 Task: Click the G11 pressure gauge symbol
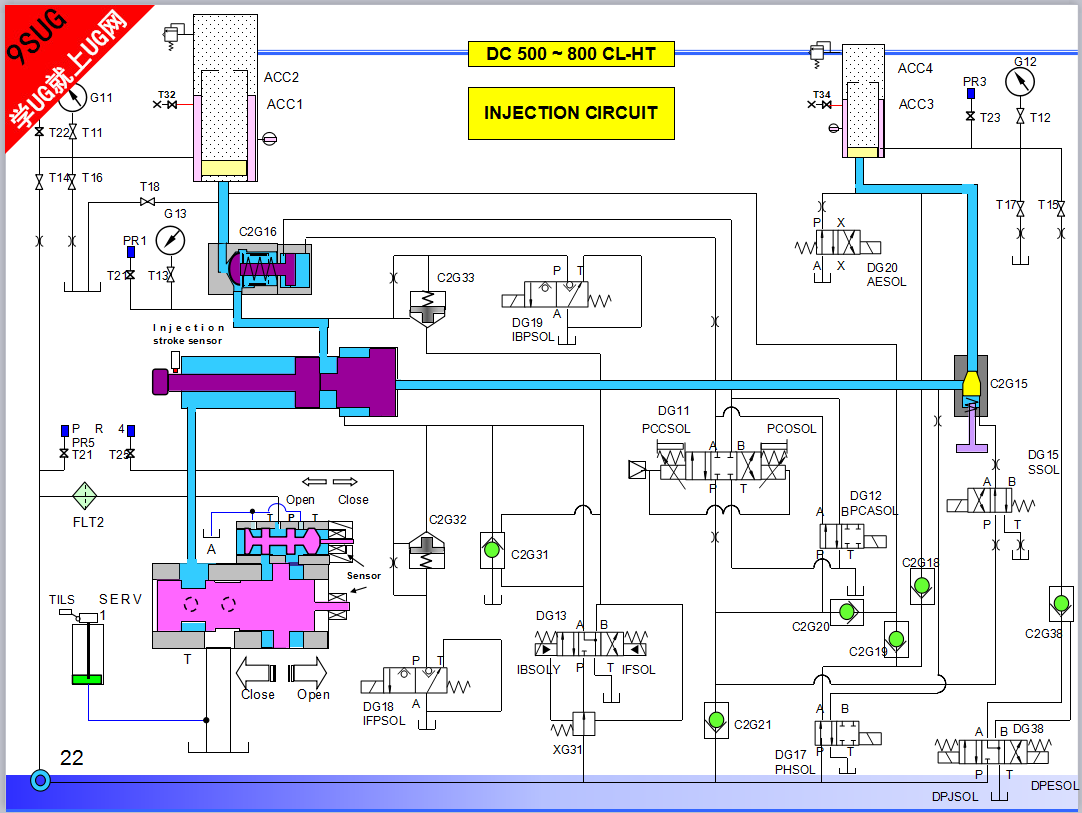72,97
